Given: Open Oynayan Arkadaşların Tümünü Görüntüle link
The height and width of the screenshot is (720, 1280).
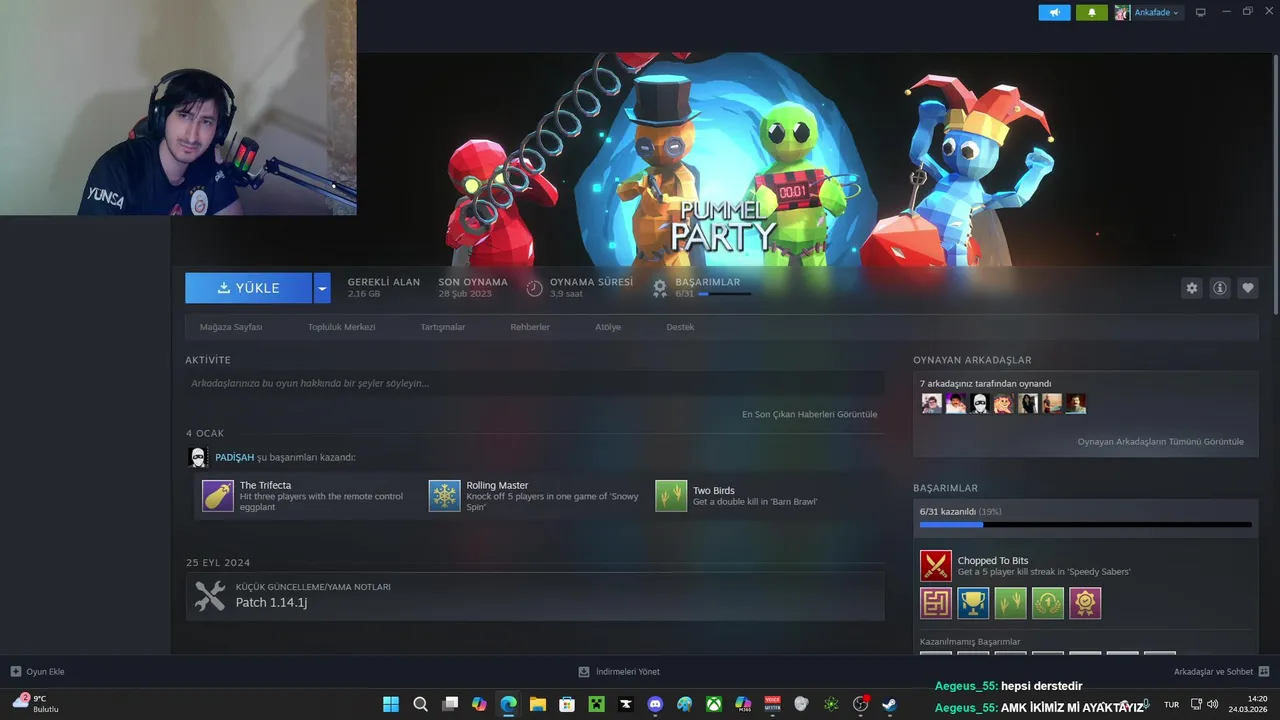Looking at the screenshot, I should (x=1160, y=441).
